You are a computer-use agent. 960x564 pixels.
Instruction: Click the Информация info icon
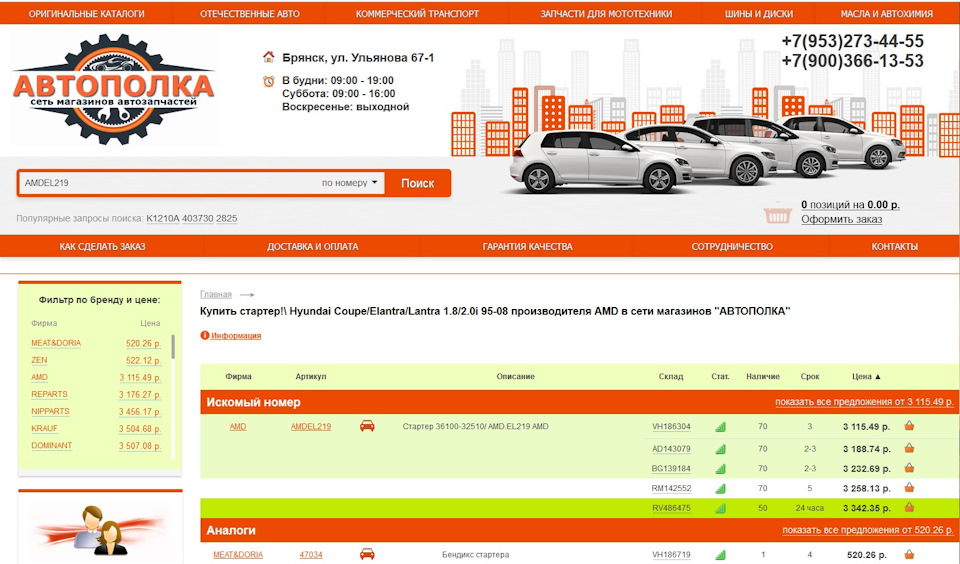[x=204, y=335]
